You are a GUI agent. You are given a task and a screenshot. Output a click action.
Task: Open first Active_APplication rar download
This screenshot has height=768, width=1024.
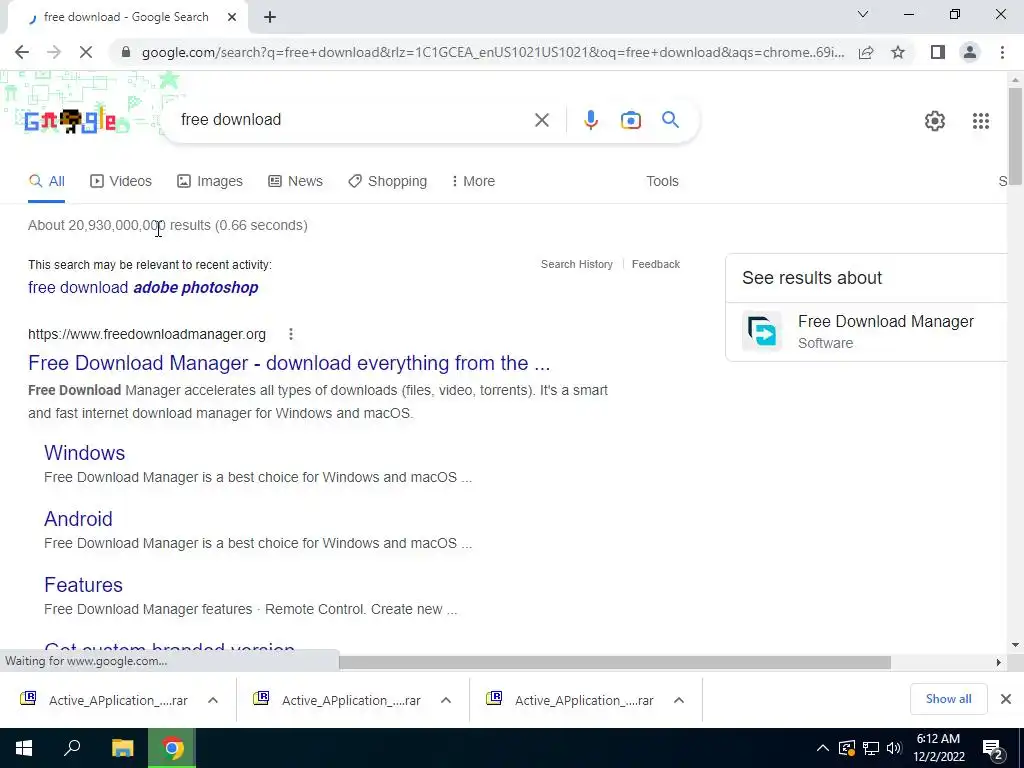click(104, 700)
